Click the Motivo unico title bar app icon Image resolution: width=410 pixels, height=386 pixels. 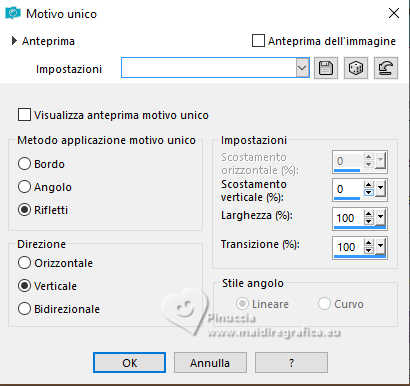13,13
